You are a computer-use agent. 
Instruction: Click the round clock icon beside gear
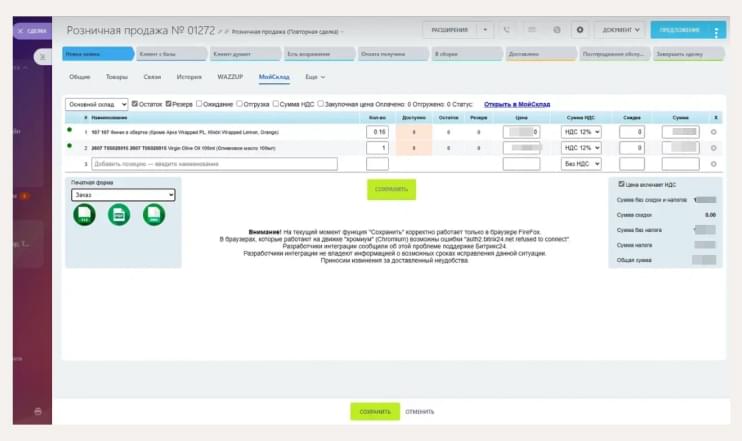tap(557, 30)
